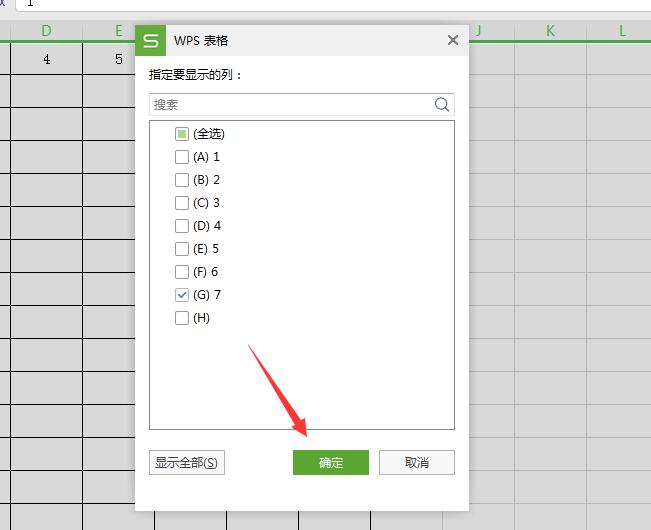Click column L header
This screenshot has height=530, width=651.
(x=622, y=31)
